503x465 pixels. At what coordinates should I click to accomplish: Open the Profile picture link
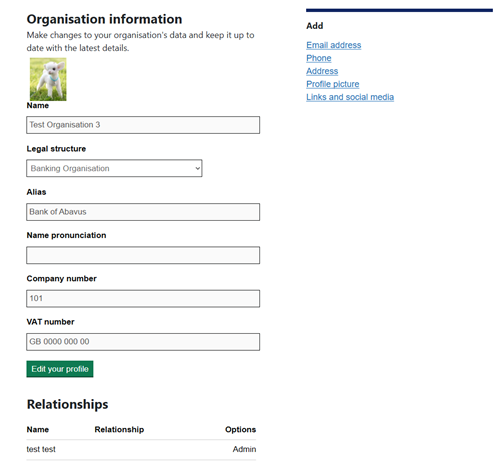333,84
